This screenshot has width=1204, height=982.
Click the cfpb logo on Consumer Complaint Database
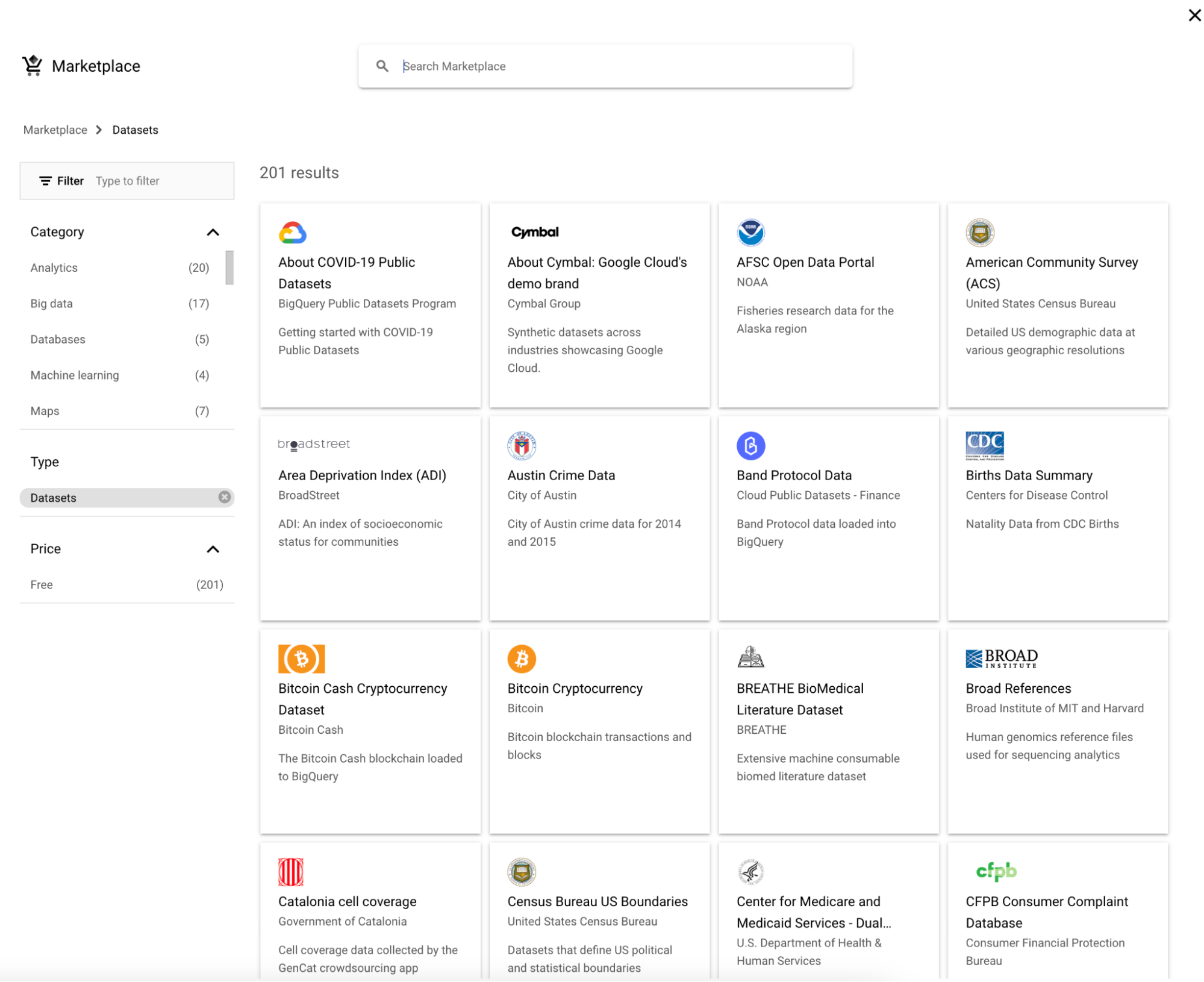(x=997, y=871)
